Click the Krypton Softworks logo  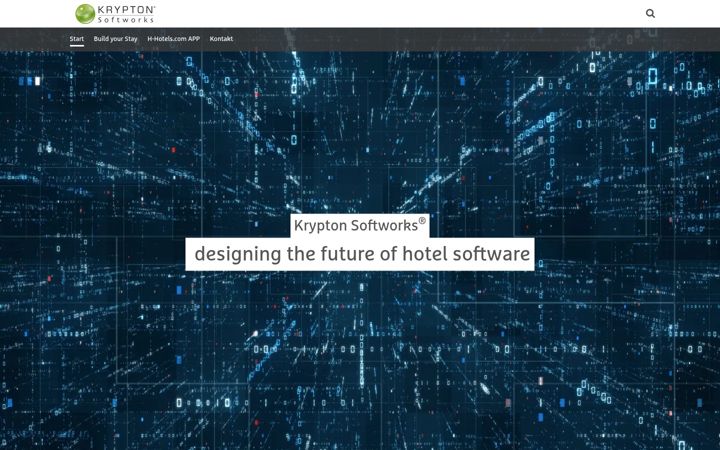(115, 14)
